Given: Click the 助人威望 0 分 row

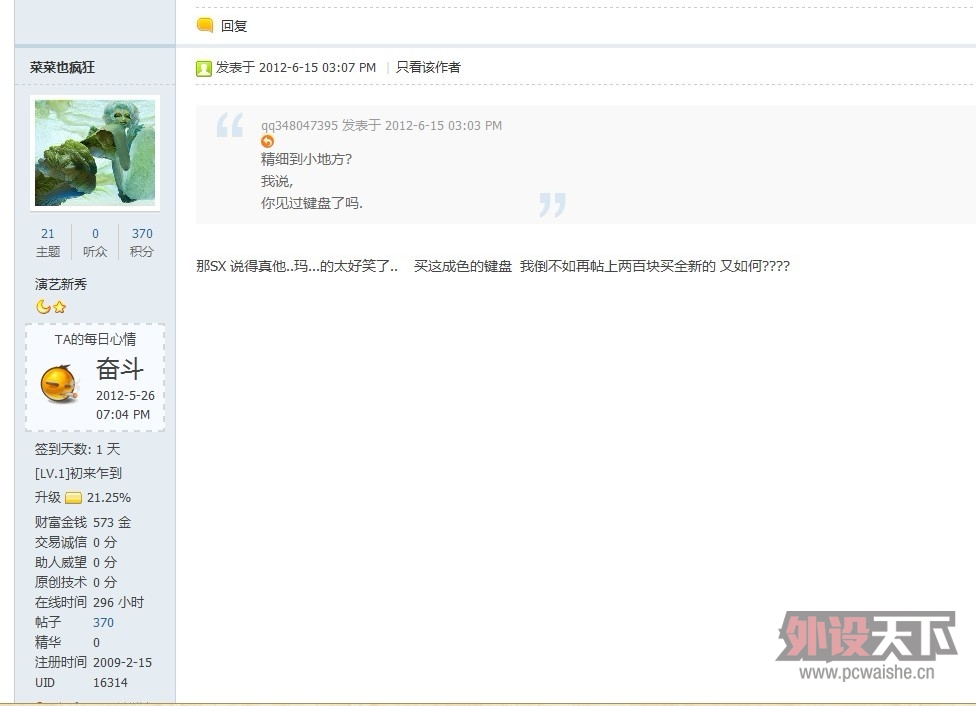Looking at the screenshot, I should [x=76, y=562].
